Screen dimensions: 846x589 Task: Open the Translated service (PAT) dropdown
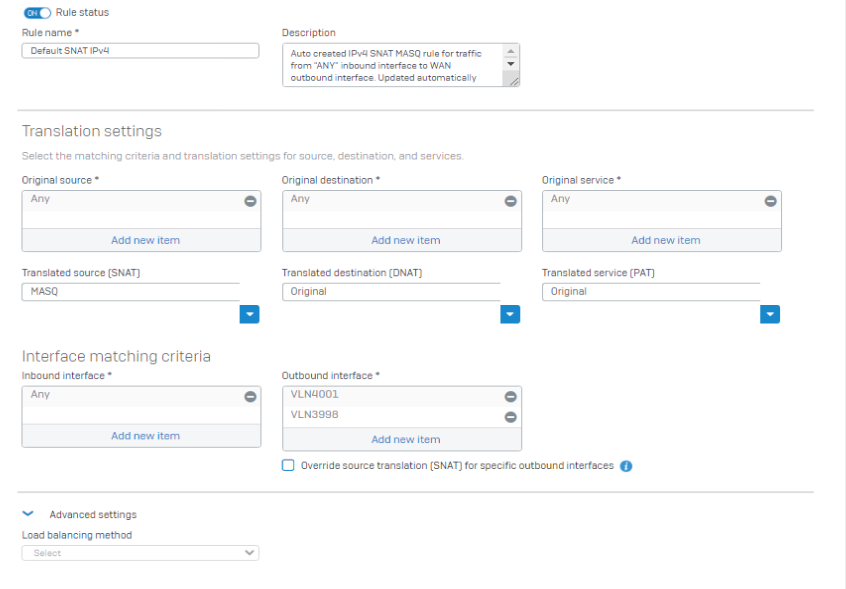click(770, 314)
